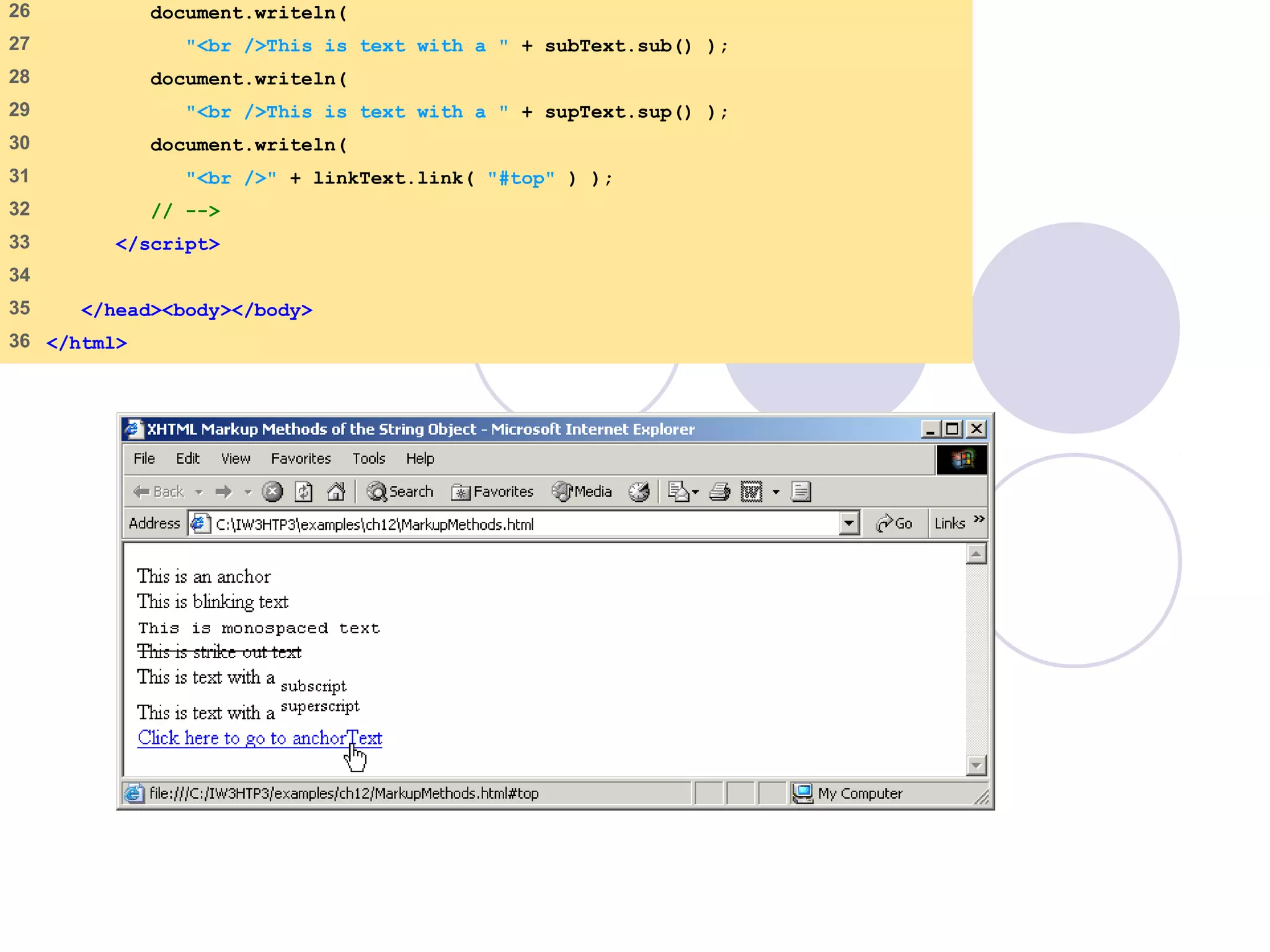This screenshot has height=952, width=1270.
Task: Open the Search toolbar button
Action: 400,492
